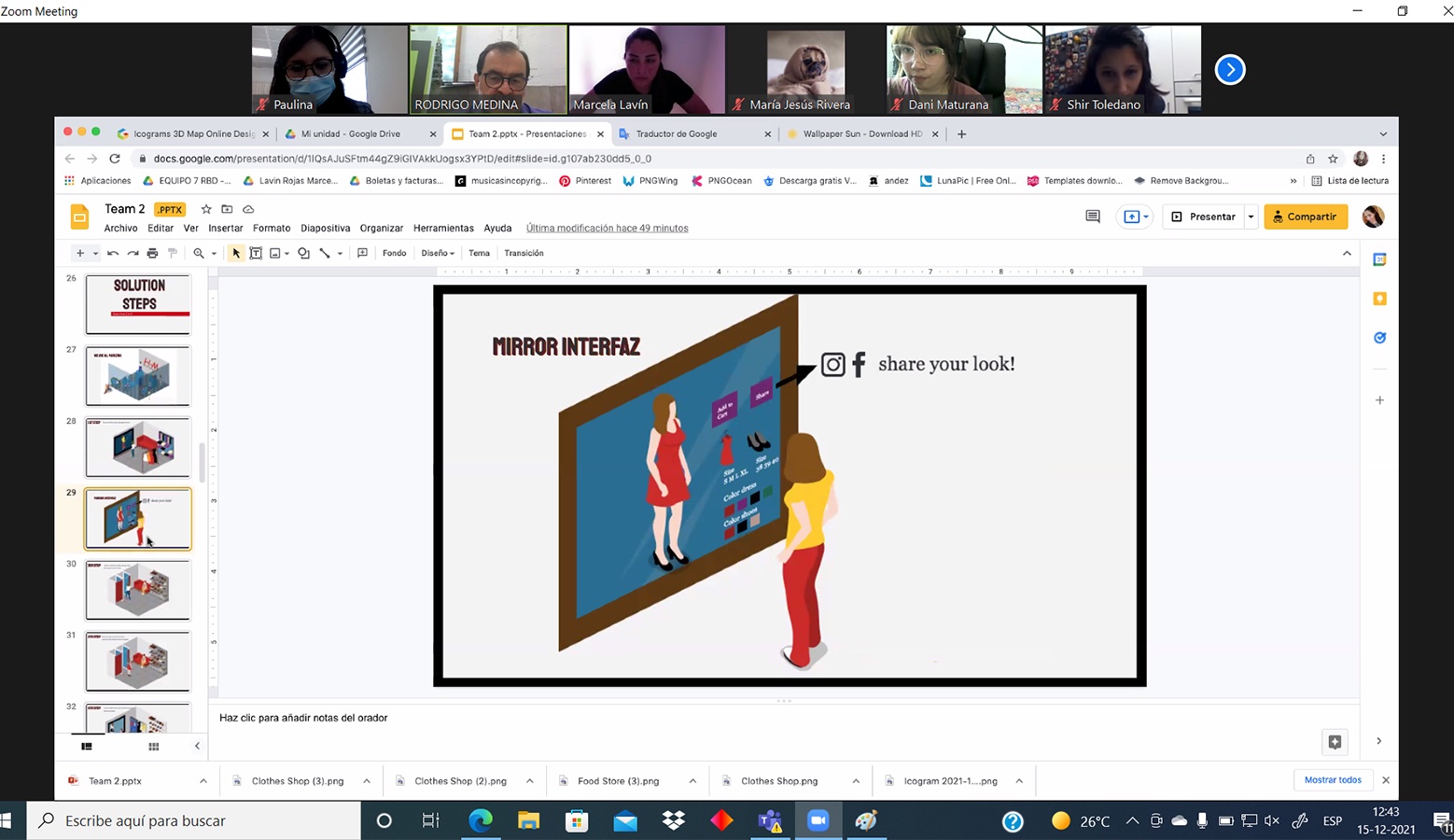Switch to grid view of slides
This screenshot has width=1454, height=840.
154,746
